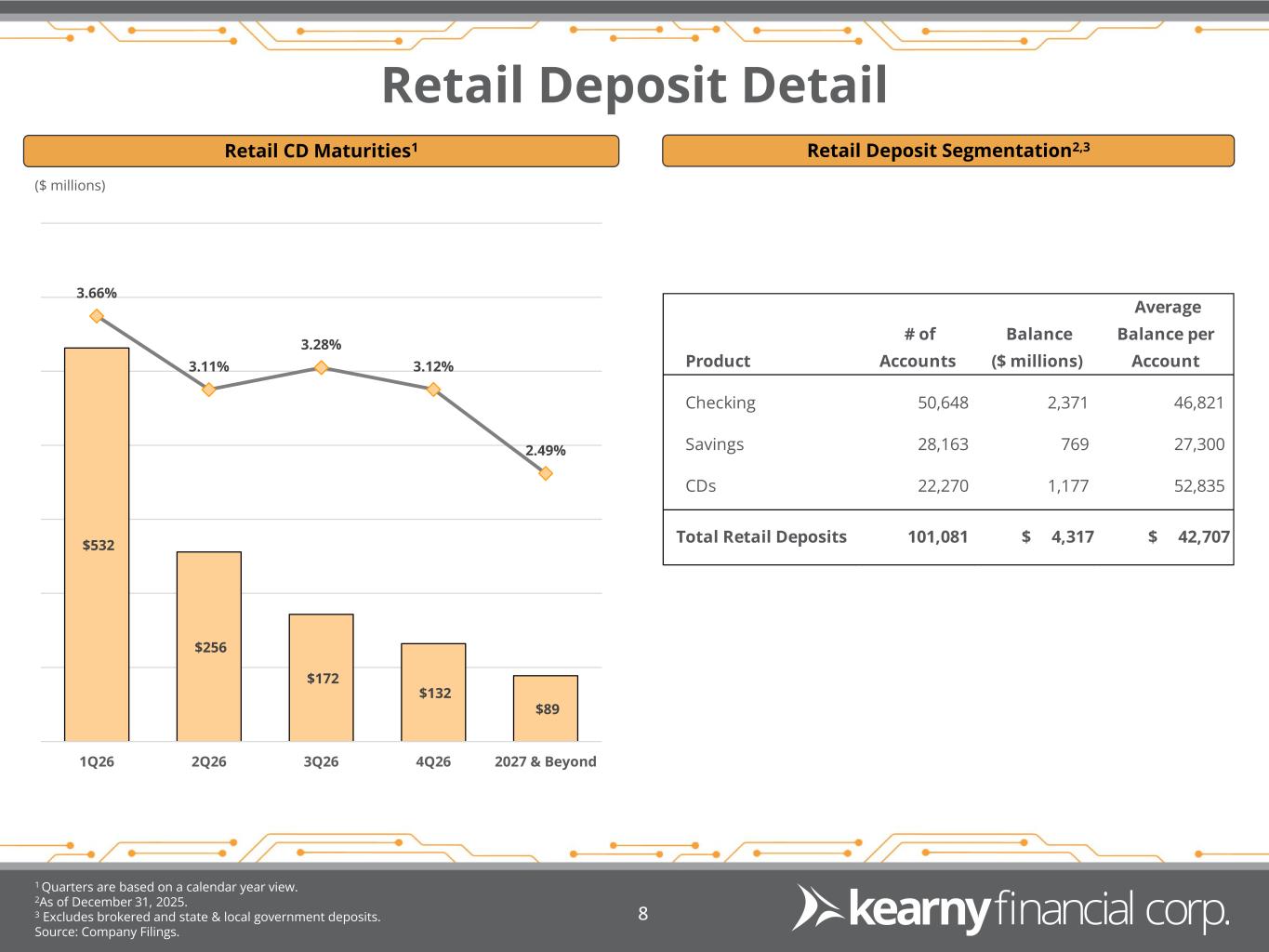Click the 3.66% diamond marker
The image size is (1269, 952).
(97, 316)
